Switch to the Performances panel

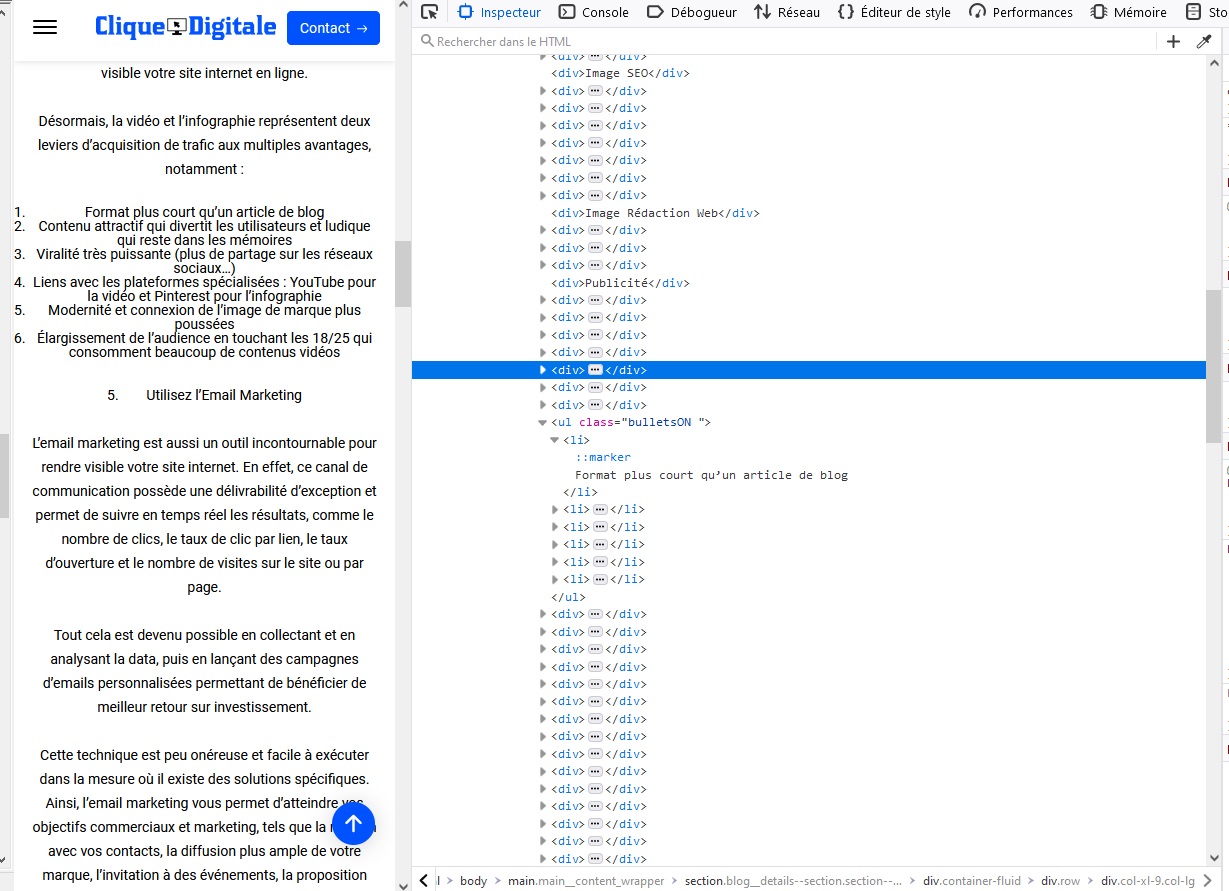[x=1021, y=12]
